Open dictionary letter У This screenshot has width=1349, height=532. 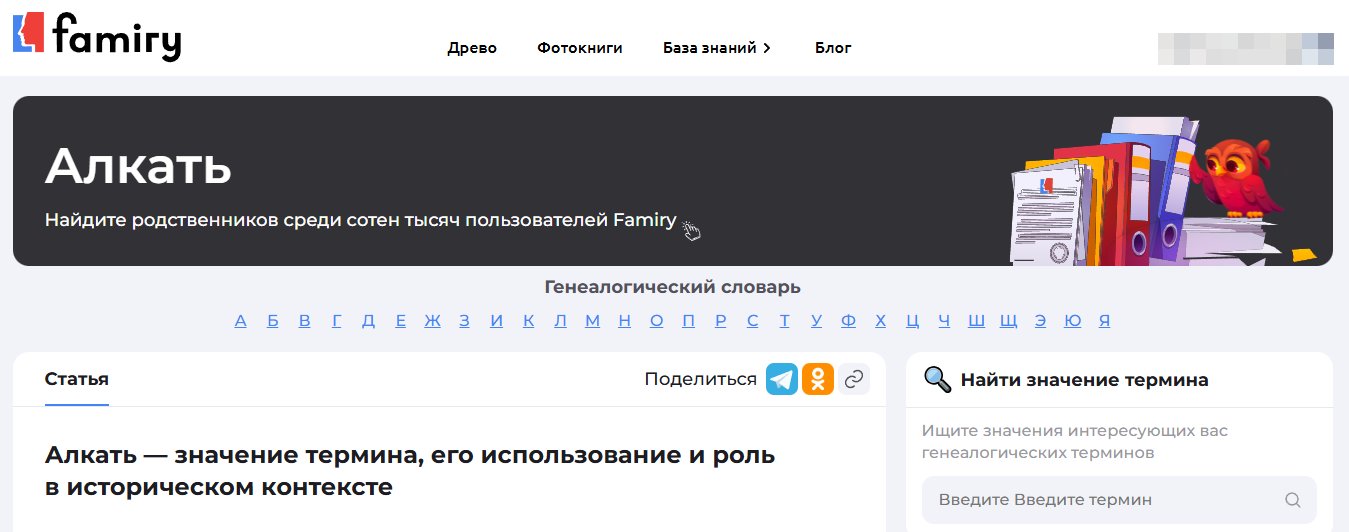point(817,321)
